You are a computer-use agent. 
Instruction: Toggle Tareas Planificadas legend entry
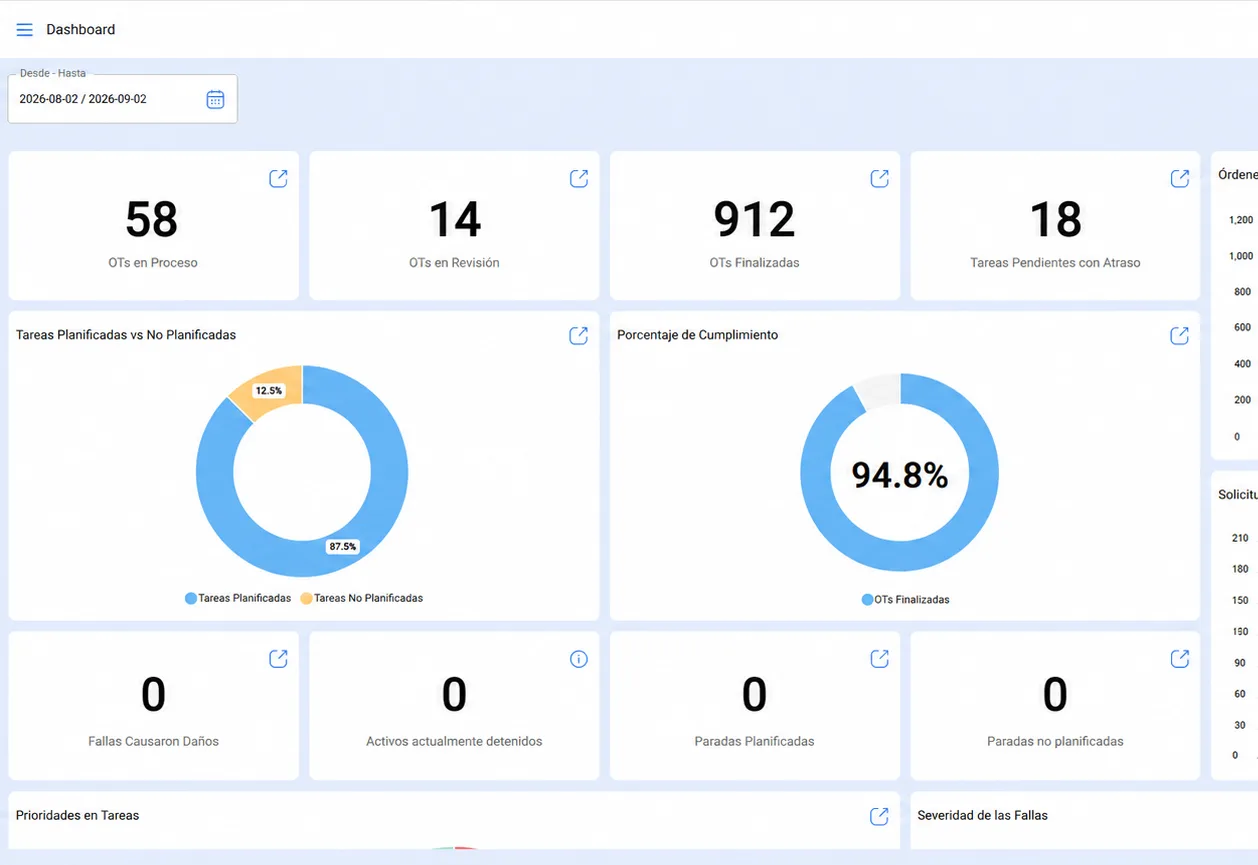tap(238, 598)
